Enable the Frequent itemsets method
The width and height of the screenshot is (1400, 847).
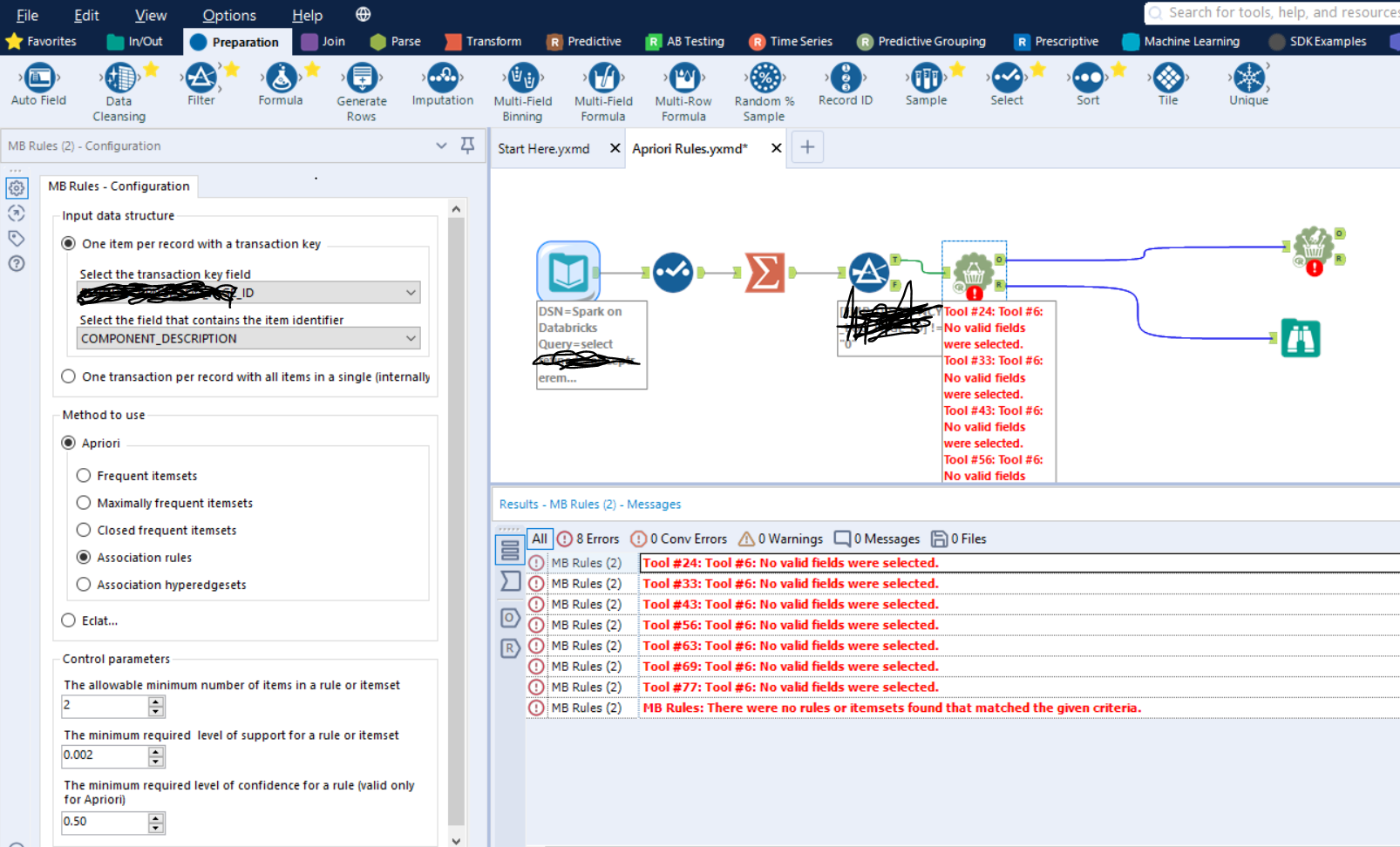(84, 475)
